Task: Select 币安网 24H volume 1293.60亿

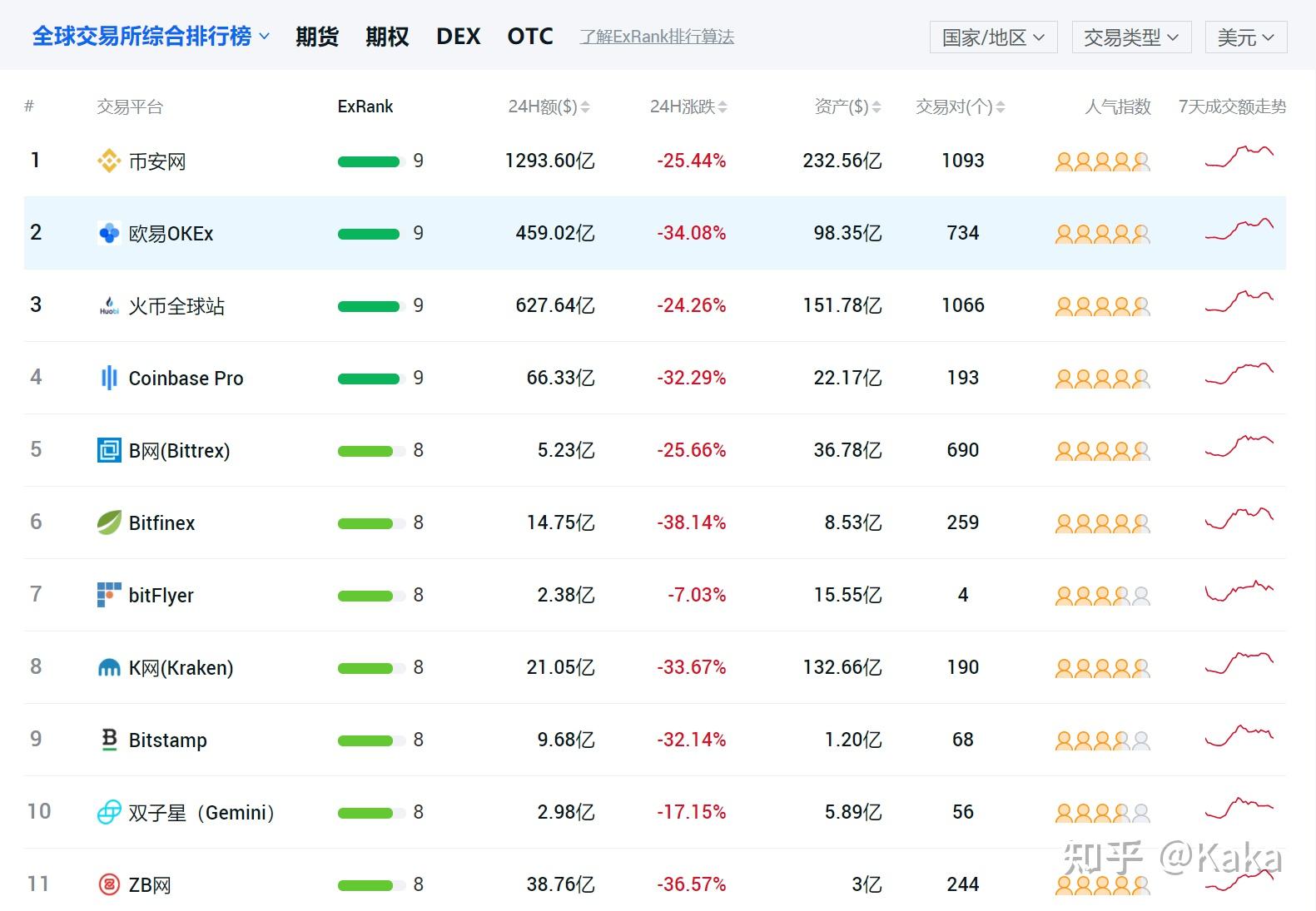Action: (549, 161)
